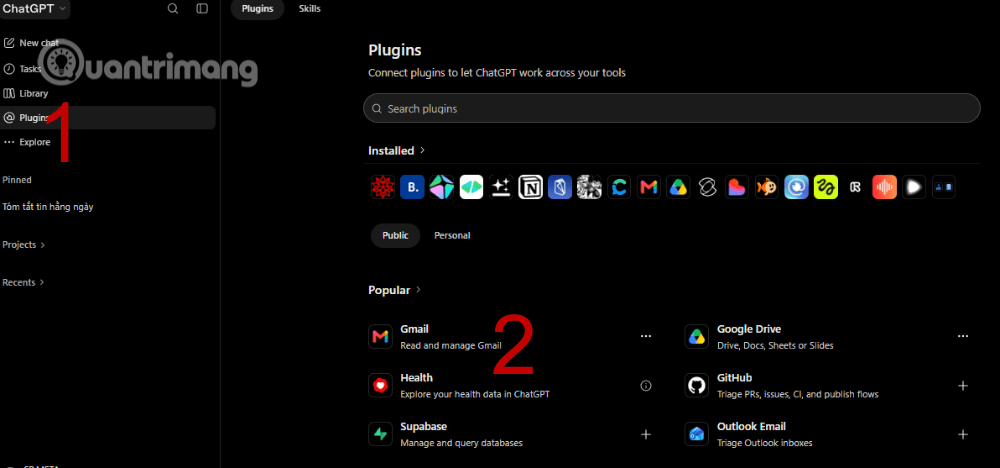Open the Gmail icon in Installed row
The width and height of the screenshot is (1000, 468).
(649, 187)
